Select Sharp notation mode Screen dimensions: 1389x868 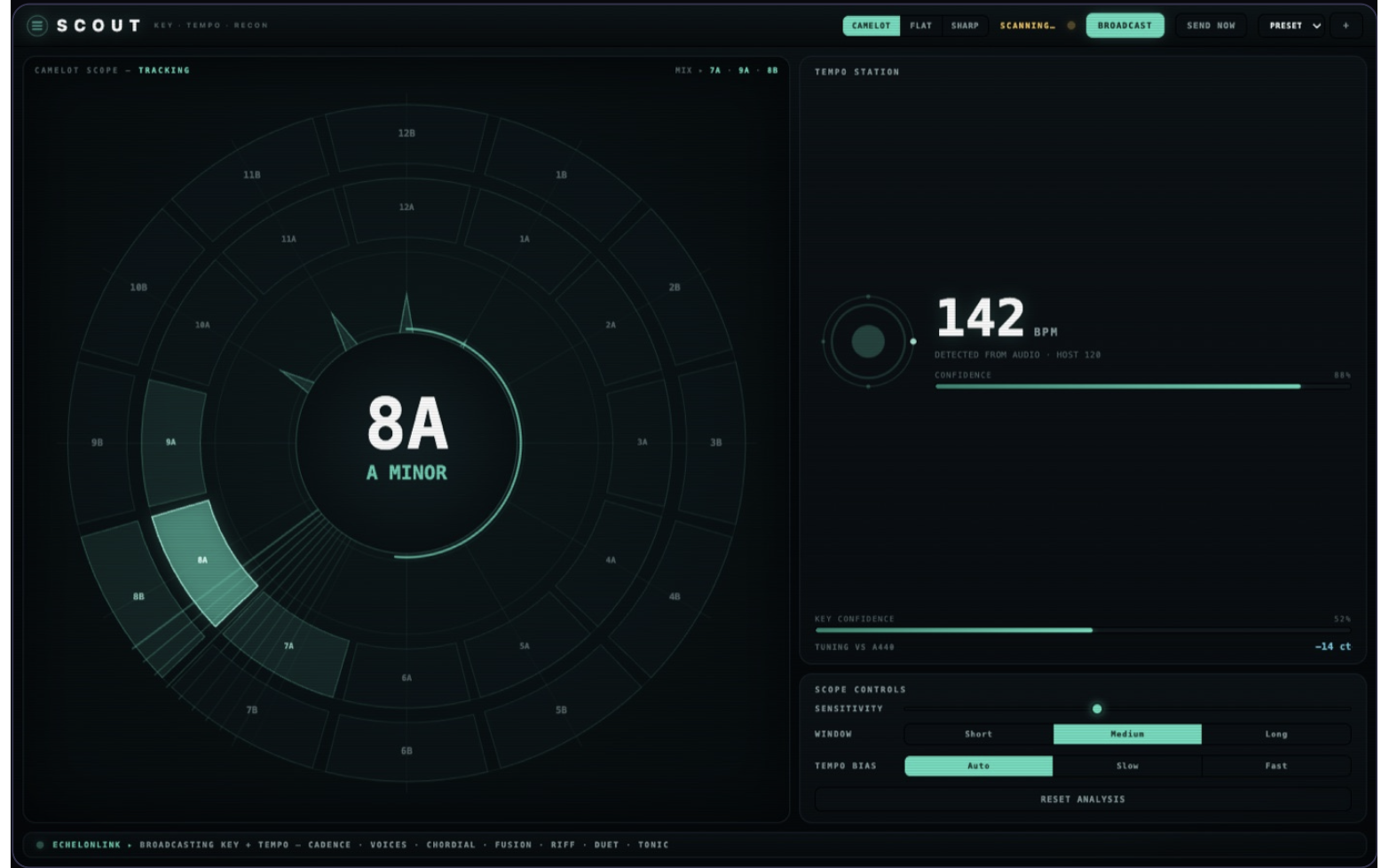pos(965,26)
